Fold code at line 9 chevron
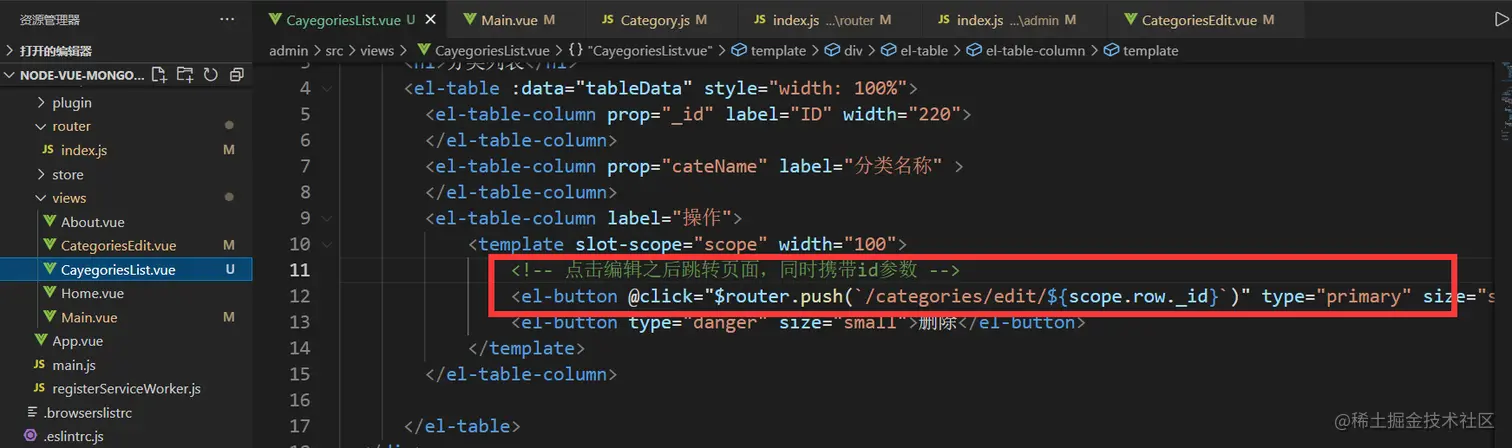 [x=327, y=218]
